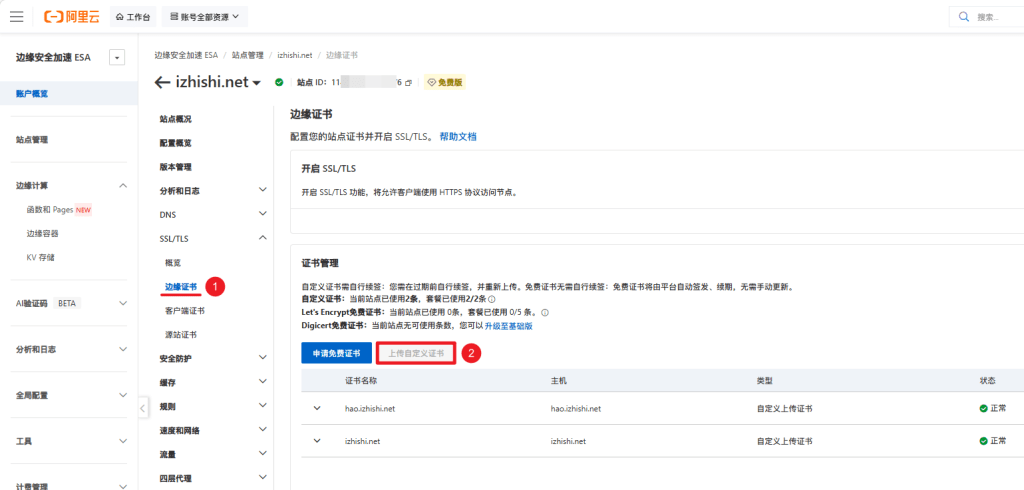1024x490 pixels.
Task: Open 版本管理 in site menu
Action: pos(176,167)
